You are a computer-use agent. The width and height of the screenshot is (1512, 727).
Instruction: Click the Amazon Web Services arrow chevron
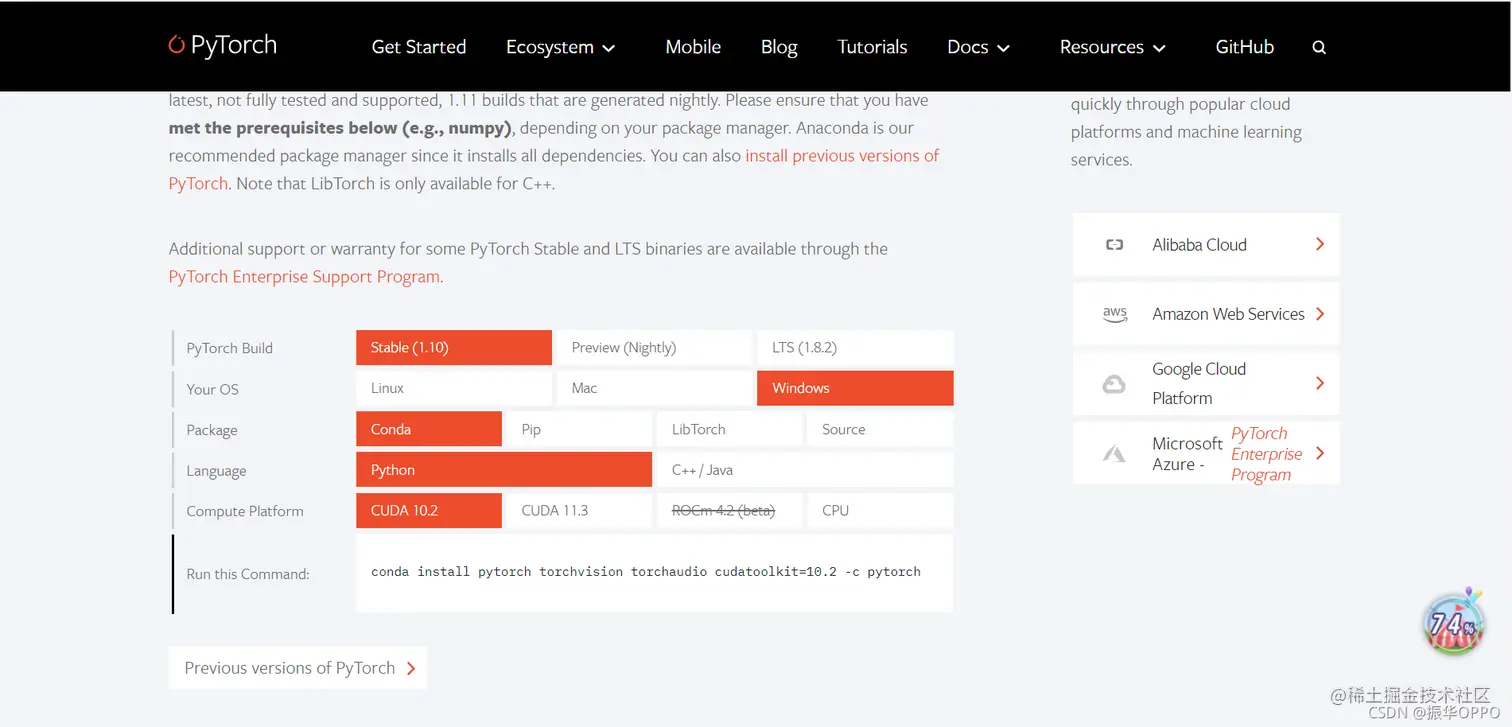click(x=1320, y=314)
